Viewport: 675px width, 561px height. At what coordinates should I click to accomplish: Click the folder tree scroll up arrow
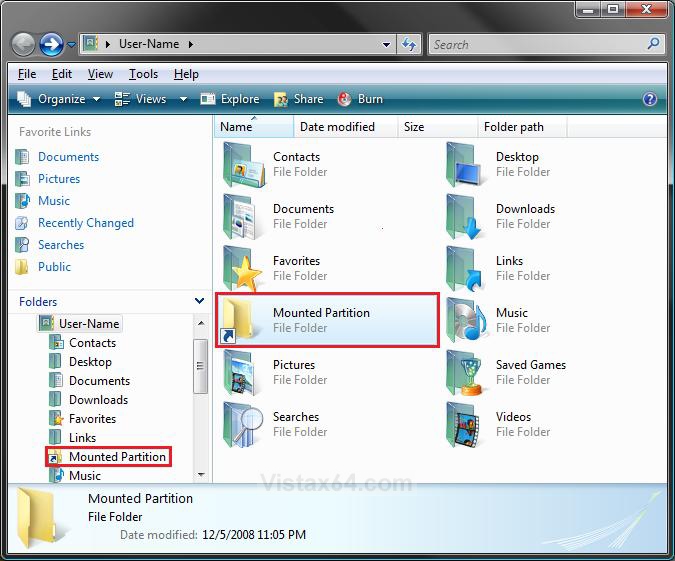[x=201, y=323]
